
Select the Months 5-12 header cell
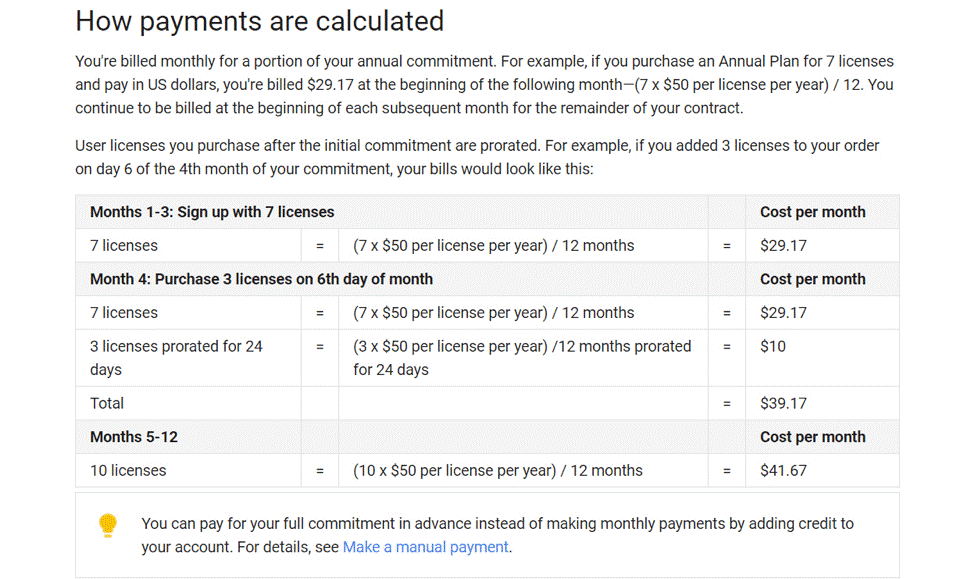tap(188, 437)
